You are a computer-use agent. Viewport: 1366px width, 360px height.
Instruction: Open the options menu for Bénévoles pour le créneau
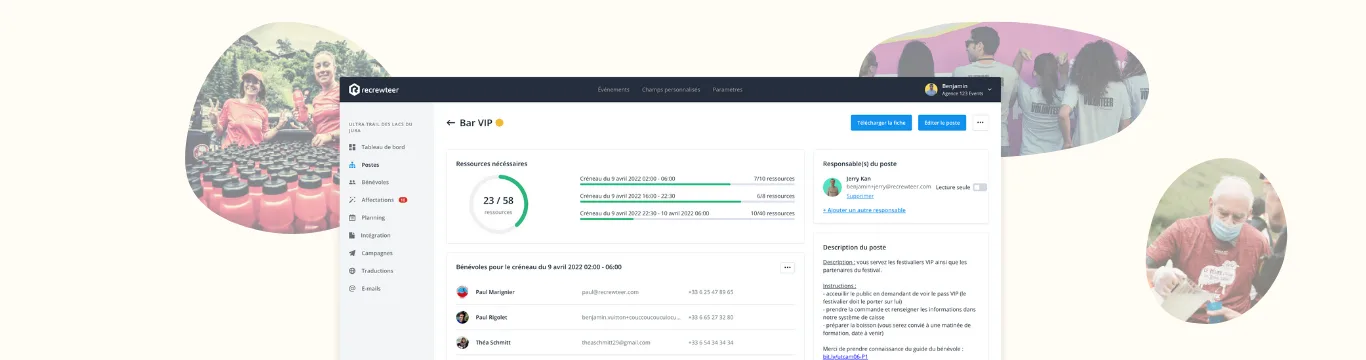pyautogui.click(x=787, y=267)
